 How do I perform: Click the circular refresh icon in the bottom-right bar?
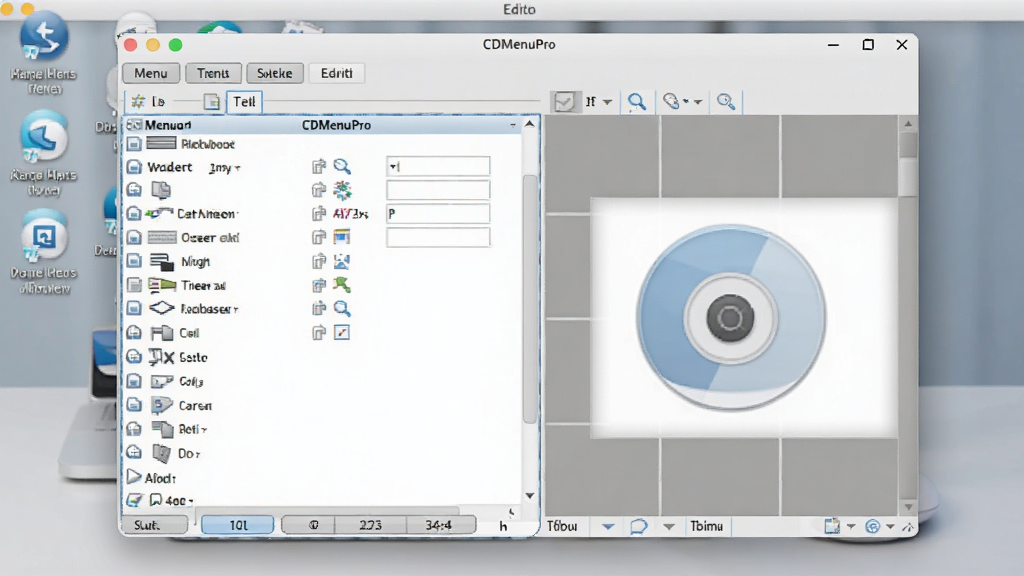[872, 526]
